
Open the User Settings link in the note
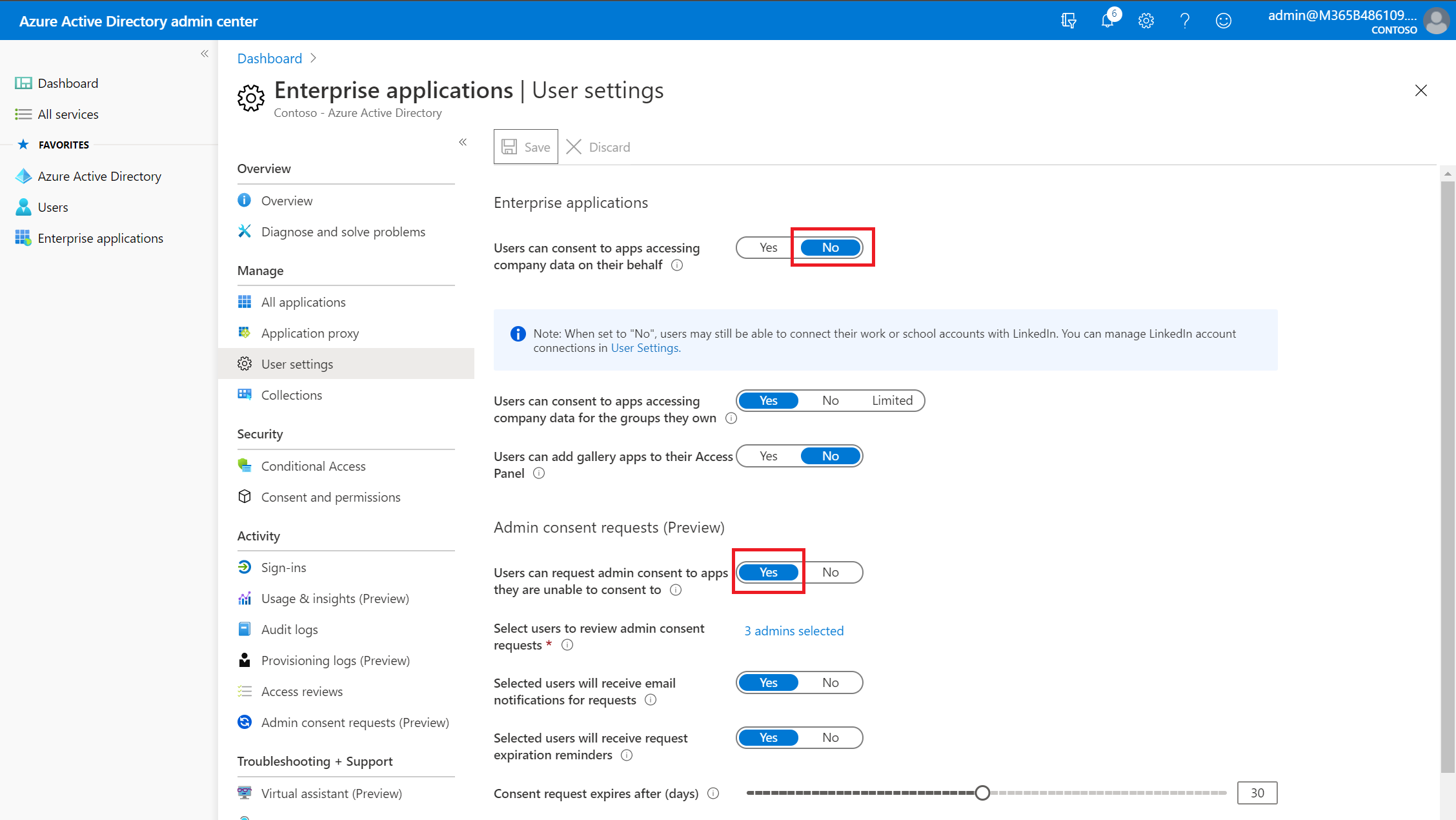[x=645, y=348]
